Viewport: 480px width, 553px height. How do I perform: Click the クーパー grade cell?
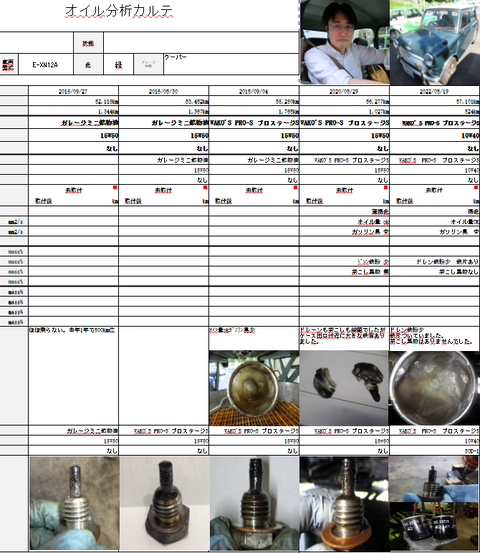[x=231, y=64]
